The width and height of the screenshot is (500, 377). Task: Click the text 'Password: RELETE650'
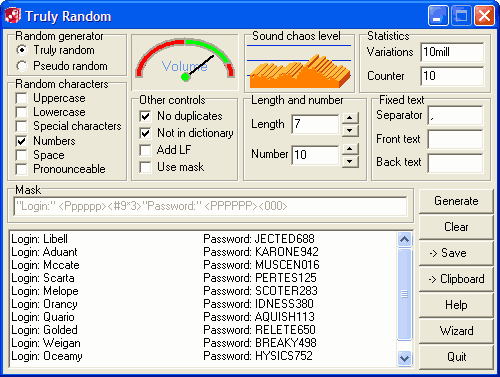click(x=259, y=330)
